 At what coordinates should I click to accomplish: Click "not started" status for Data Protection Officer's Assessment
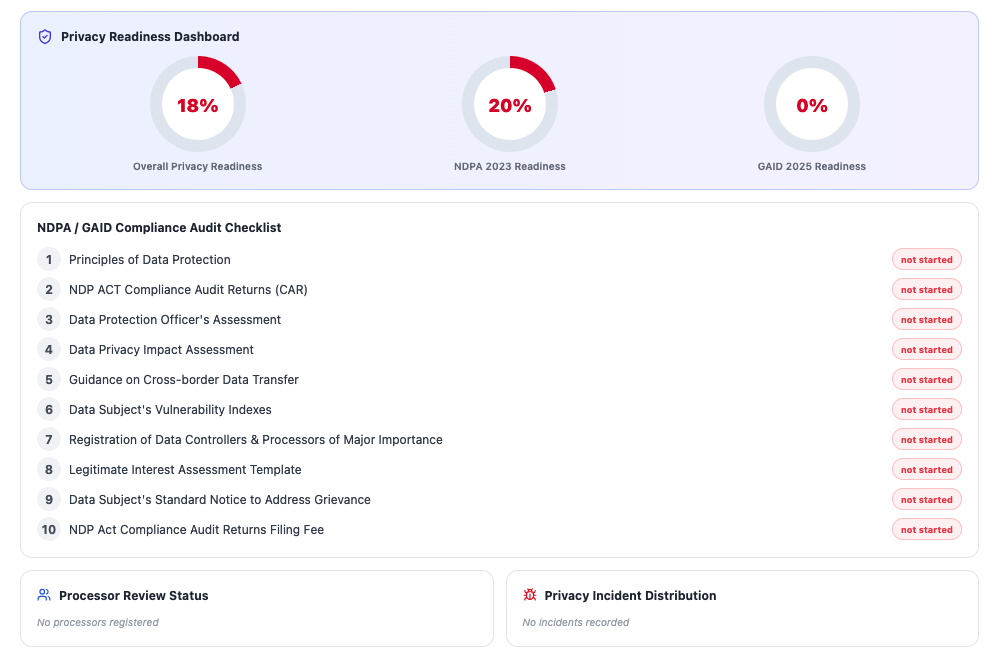pos(927,320)
